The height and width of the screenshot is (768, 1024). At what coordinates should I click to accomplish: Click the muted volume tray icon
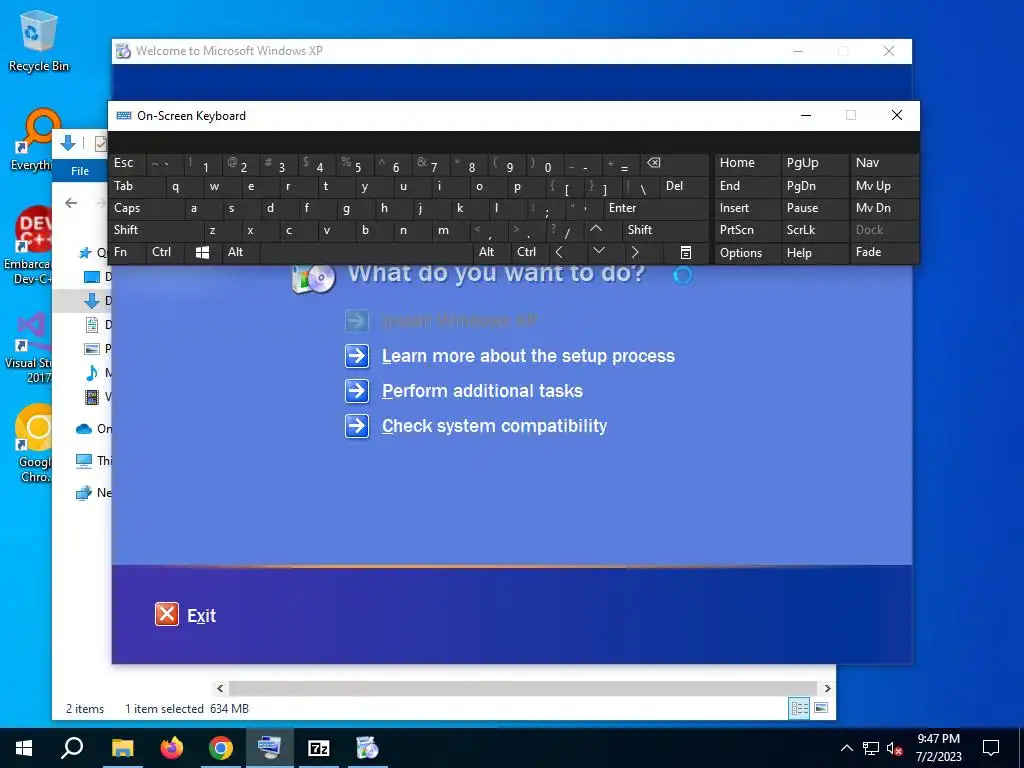coord(895,748)
